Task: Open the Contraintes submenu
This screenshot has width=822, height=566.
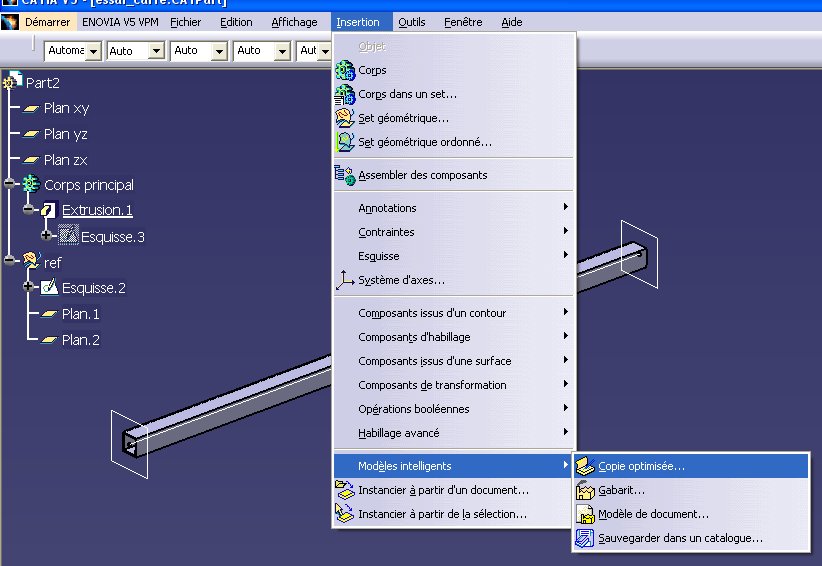Action: tap(454, 232)
